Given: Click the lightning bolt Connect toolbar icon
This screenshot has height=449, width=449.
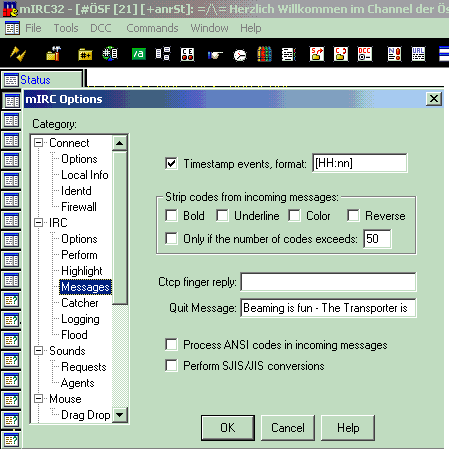Looking at the screenshot, I should coord(18,54).
